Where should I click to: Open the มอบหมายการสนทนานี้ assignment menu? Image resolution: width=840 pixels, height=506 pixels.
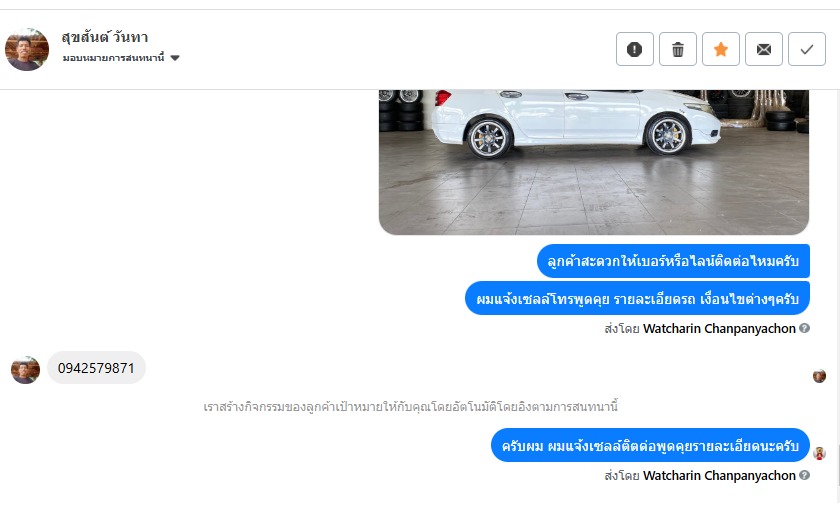[x=121, y=58]
